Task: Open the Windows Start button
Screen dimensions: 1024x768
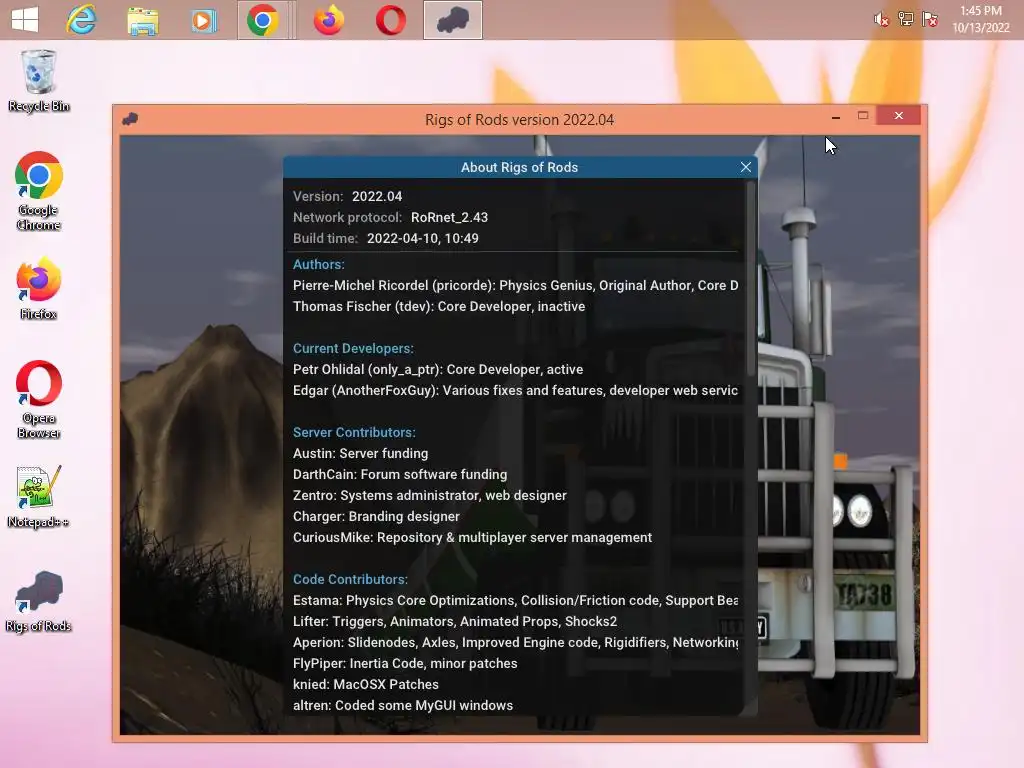Action: pyautogui.click(x=25, y=20)
